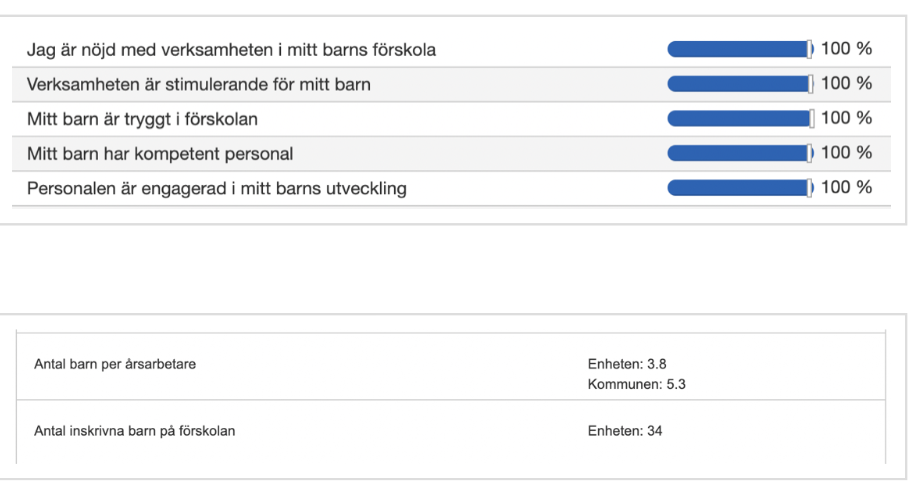
Task: Click the "Jag är nöjd med verksamheten" statement
Action: [x=231, y=49]
